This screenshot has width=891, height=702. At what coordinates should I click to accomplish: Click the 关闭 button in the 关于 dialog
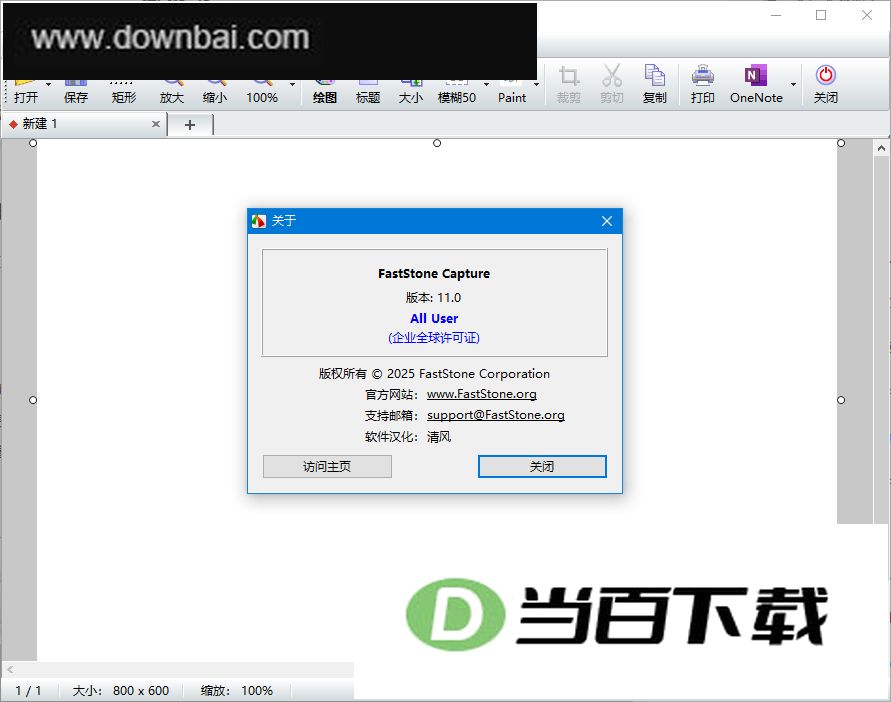[x=542, y=467]
